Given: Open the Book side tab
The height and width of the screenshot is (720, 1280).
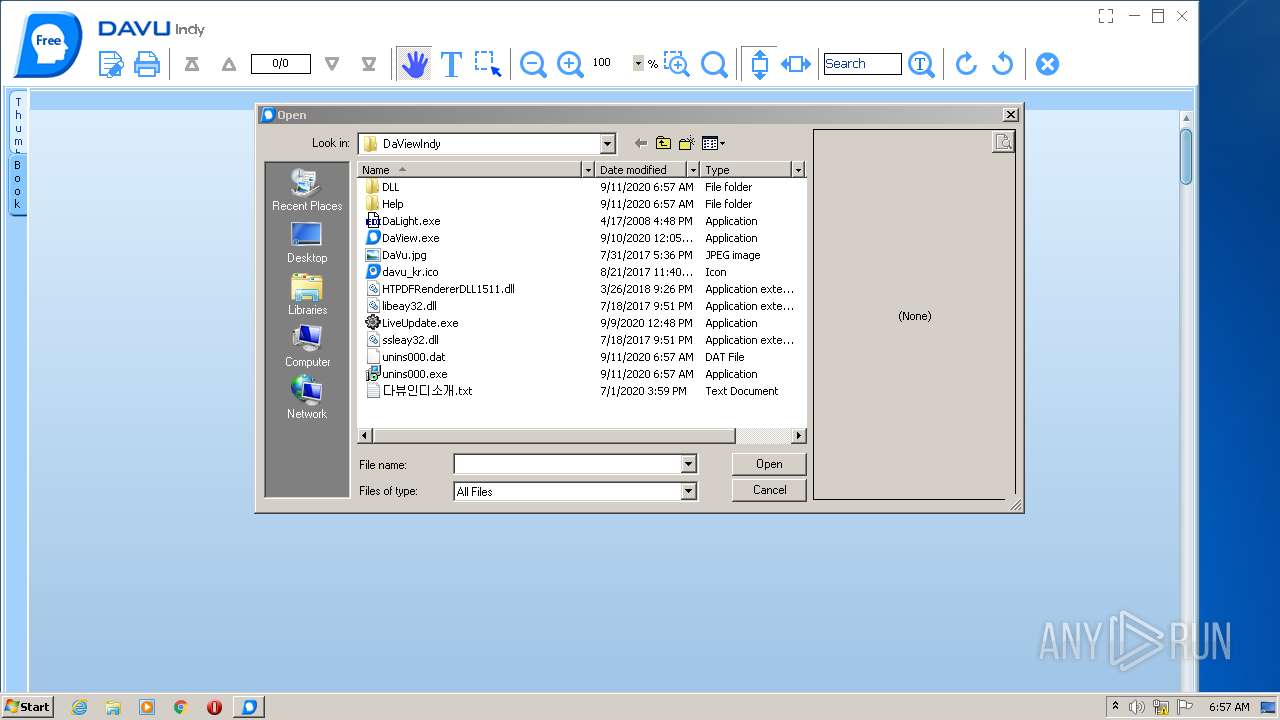Looking at the screenshot, I should pos(17,184).
